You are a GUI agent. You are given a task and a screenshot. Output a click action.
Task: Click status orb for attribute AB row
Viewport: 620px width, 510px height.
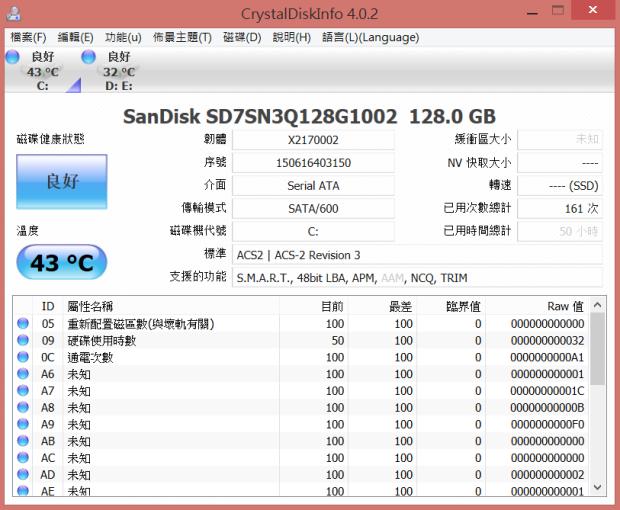point(23,441)
